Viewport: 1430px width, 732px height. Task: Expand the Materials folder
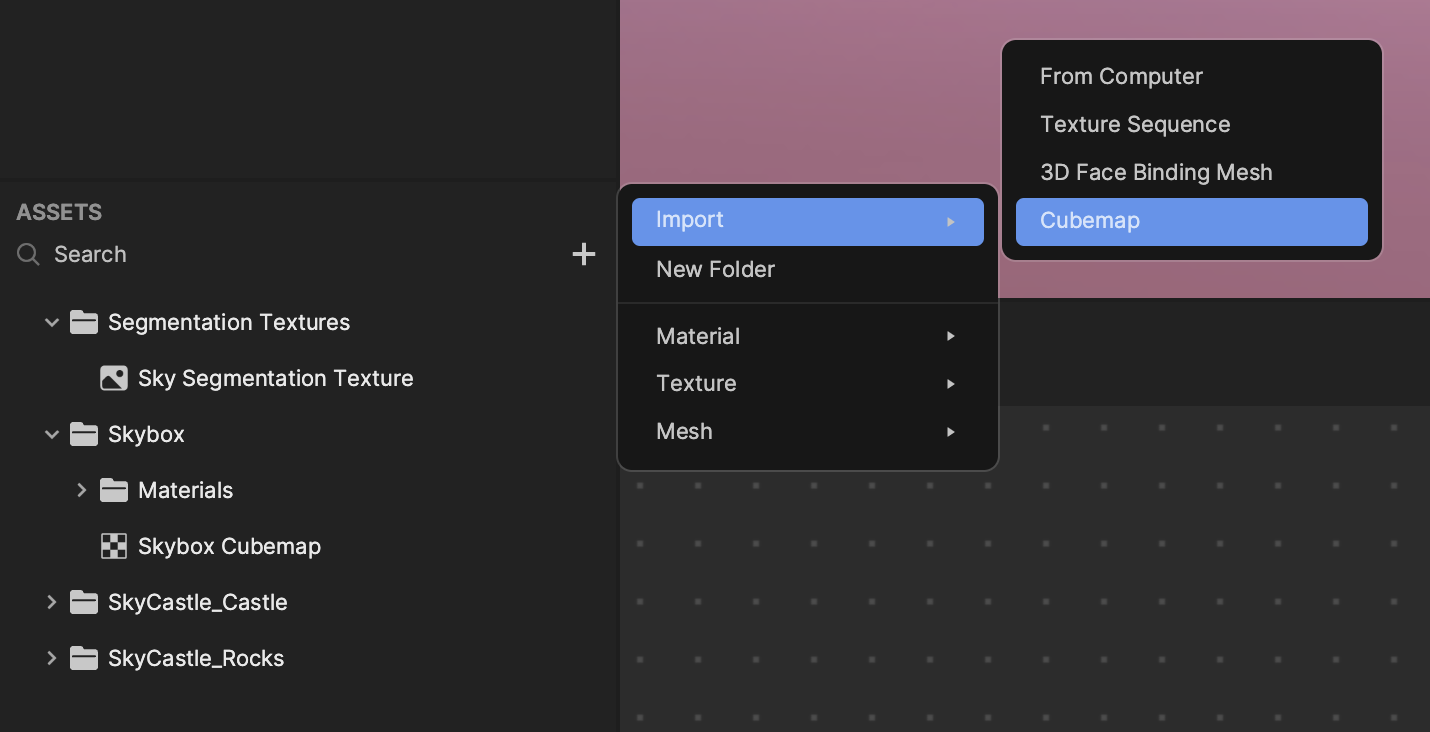[x=82, y=490]
